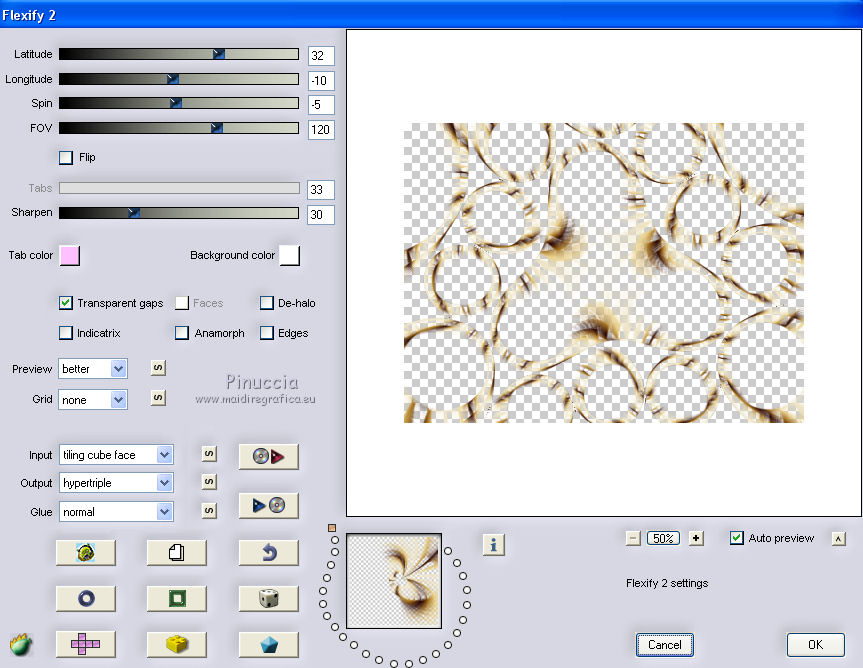Click the Flaming Pear logo icon
Screen dimensions: 863x668
21,644
